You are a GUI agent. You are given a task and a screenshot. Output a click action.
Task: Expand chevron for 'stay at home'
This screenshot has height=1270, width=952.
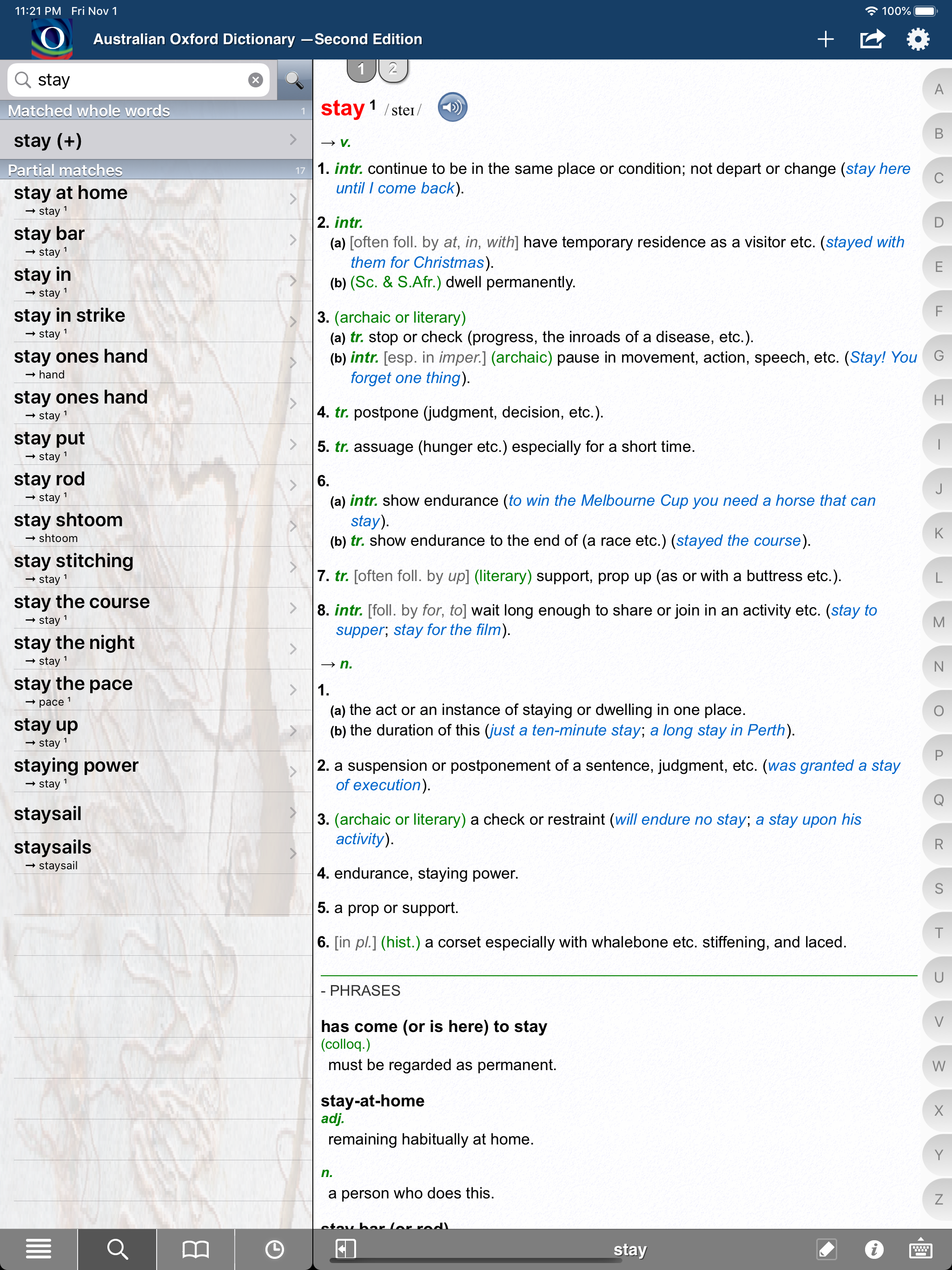click(x=293, y=199)
